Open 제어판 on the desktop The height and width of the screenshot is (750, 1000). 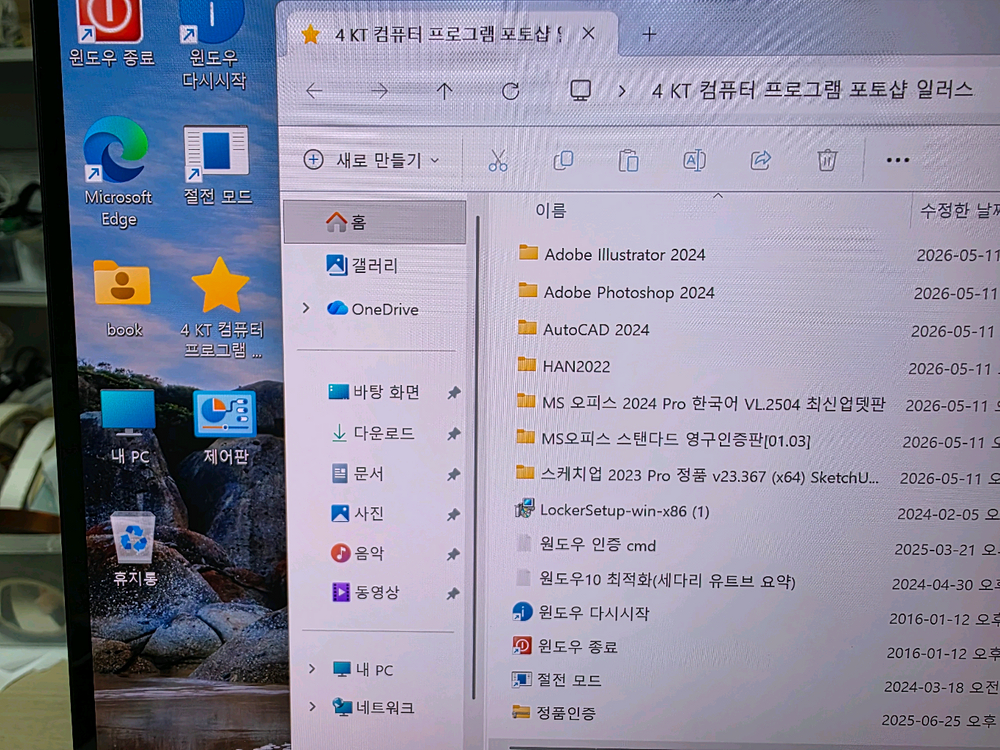[225, 427]
